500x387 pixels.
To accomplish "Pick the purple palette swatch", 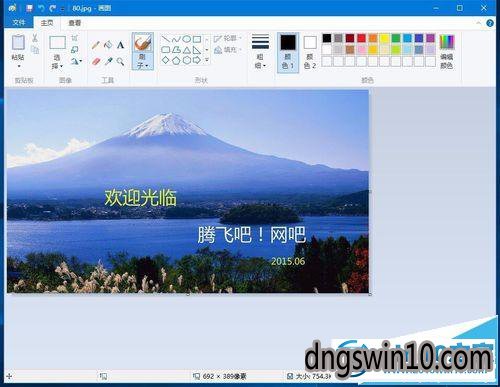I will (x=430, y=38).
